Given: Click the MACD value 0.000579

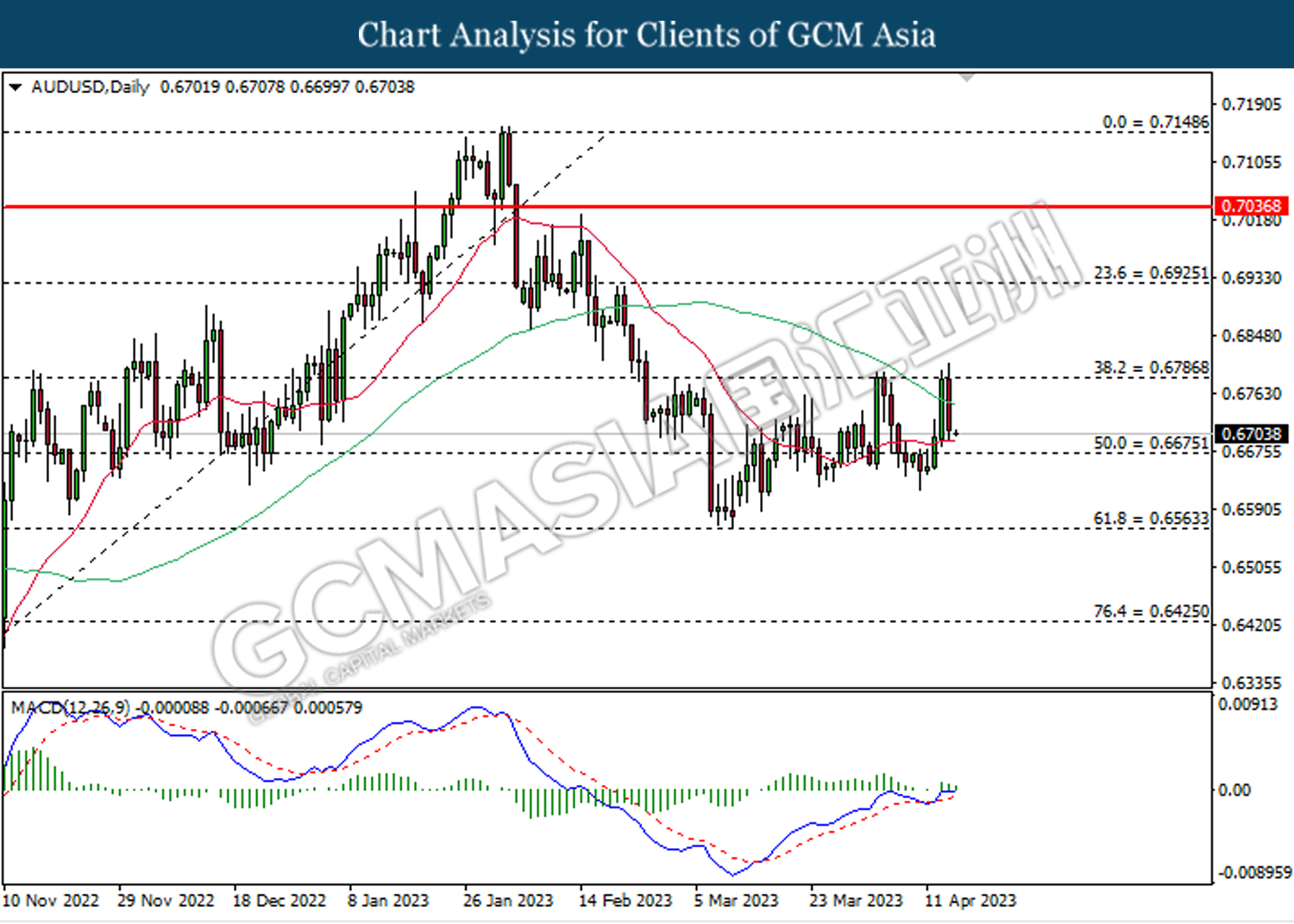Looking at the screenshot, I should point(328,707).
